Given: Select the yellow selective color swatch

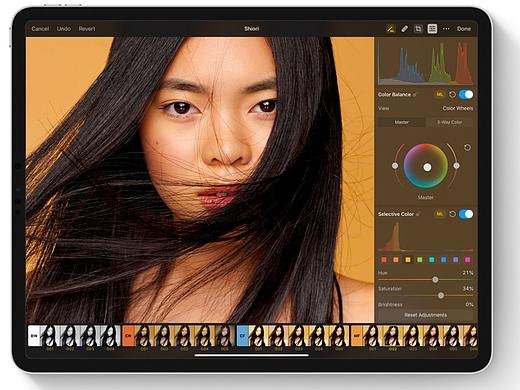Looking at the screenshot, I should tap(408, 260).
